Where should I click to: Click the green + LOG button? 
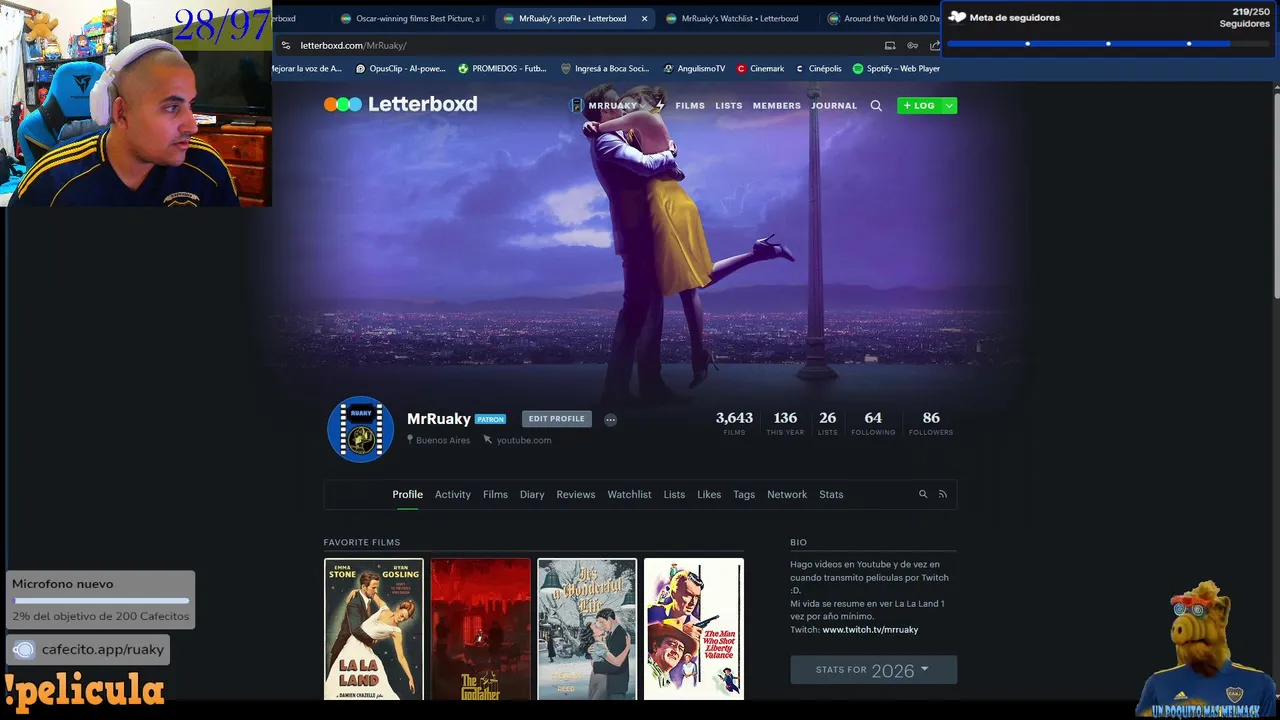pos(918,105)
